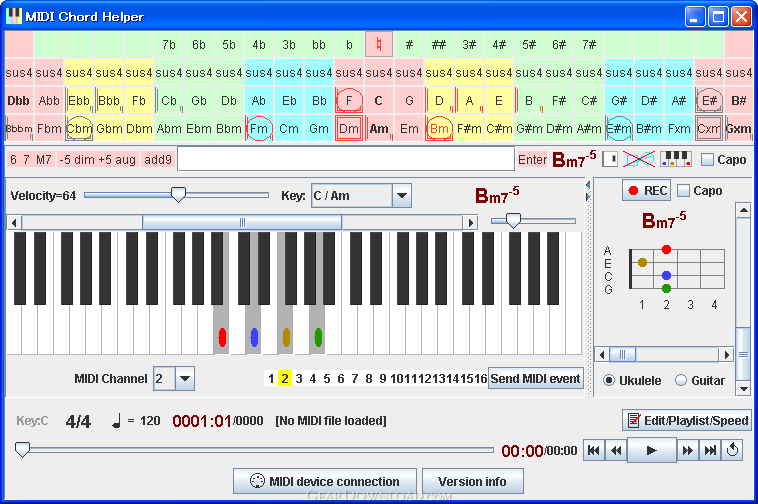Click chord diagram vertical scrollbar up arrow
This screenshot has width=758, height=504.
[743, 210]
